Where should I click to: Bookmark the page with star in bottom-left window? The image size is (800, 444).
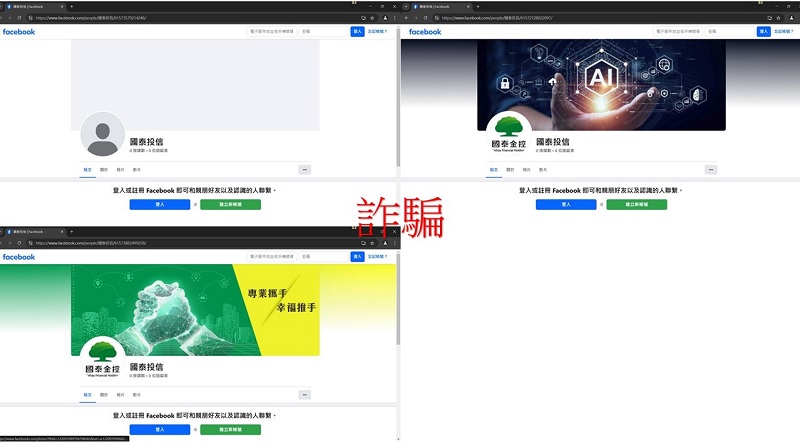tap(372, 243)
